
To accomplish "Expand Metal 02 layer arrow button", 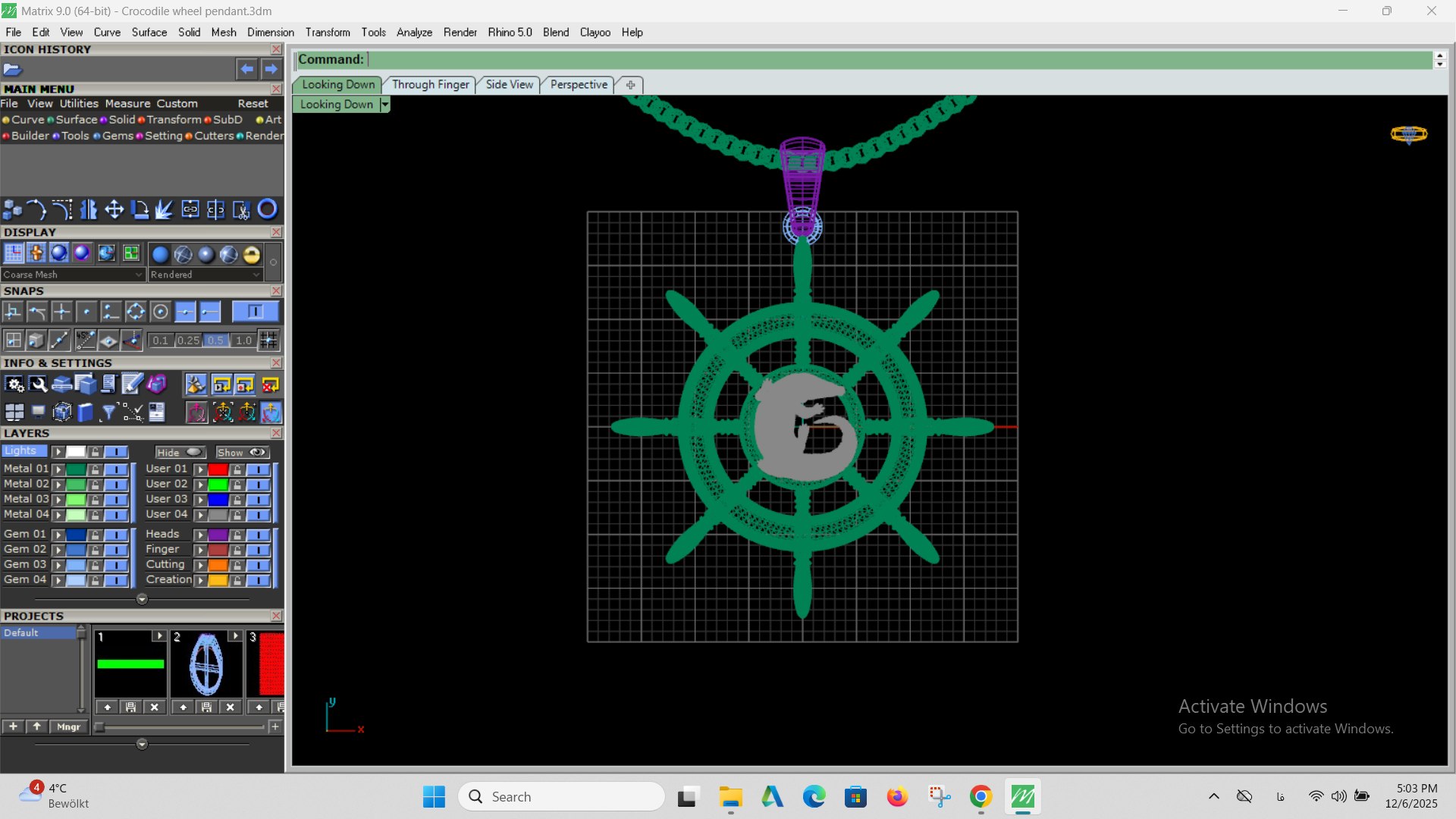I will click(58, 485).
